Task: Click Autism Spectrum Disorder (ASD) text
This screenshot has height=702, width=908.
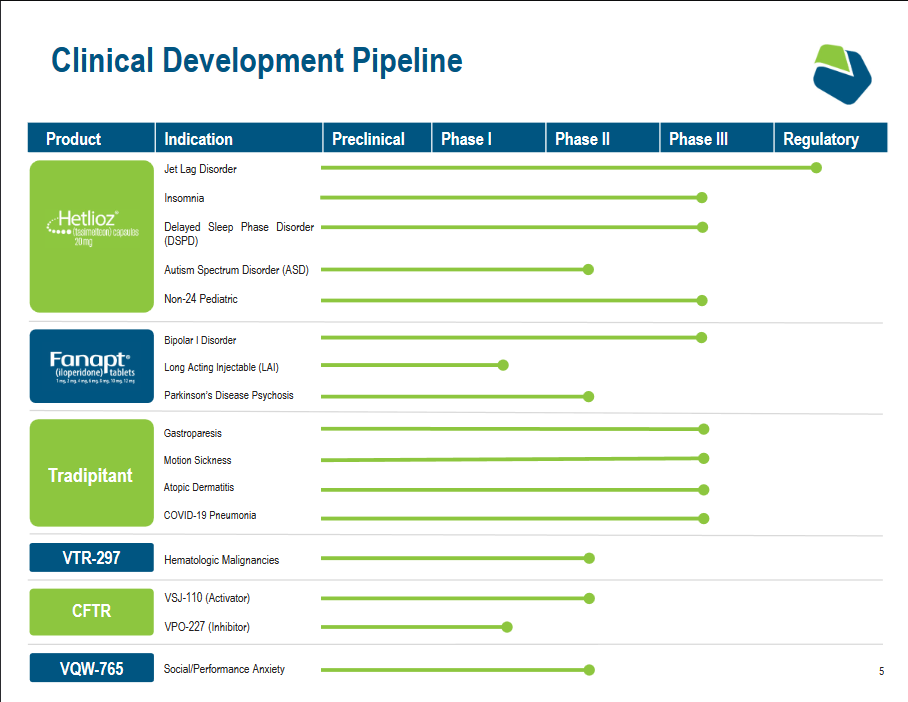Action: point(236,270)
